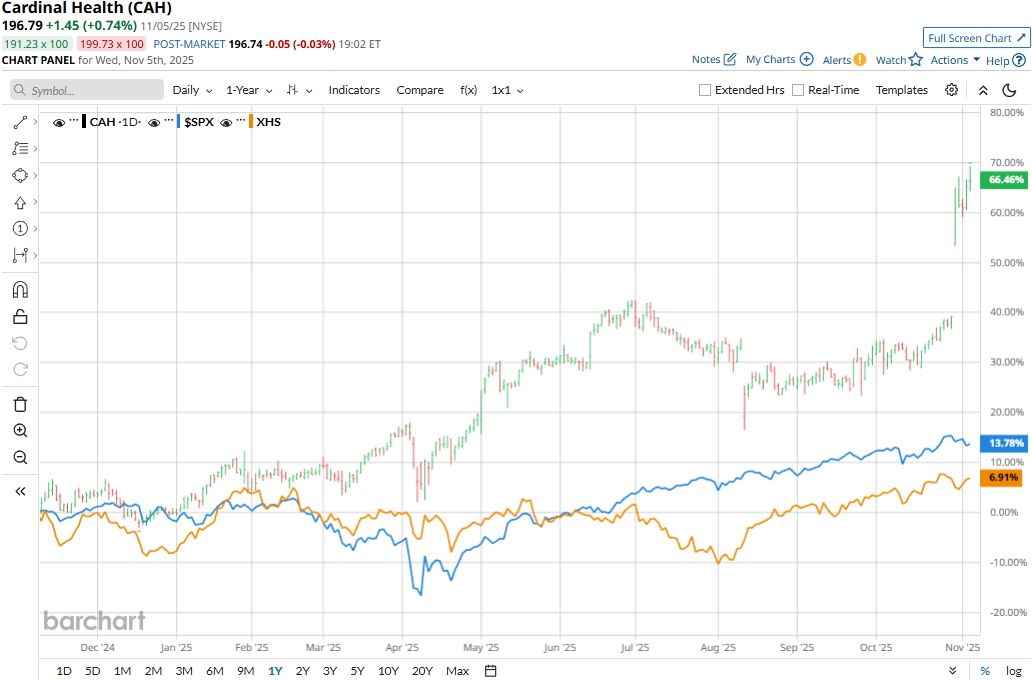Open the Actions dropdown menu
1032x680 pixels.
click(955, 60)
